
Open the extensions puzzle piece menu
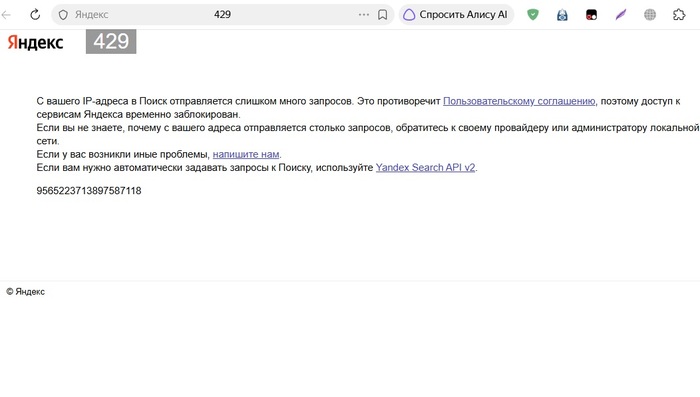[x=679, y=15]
